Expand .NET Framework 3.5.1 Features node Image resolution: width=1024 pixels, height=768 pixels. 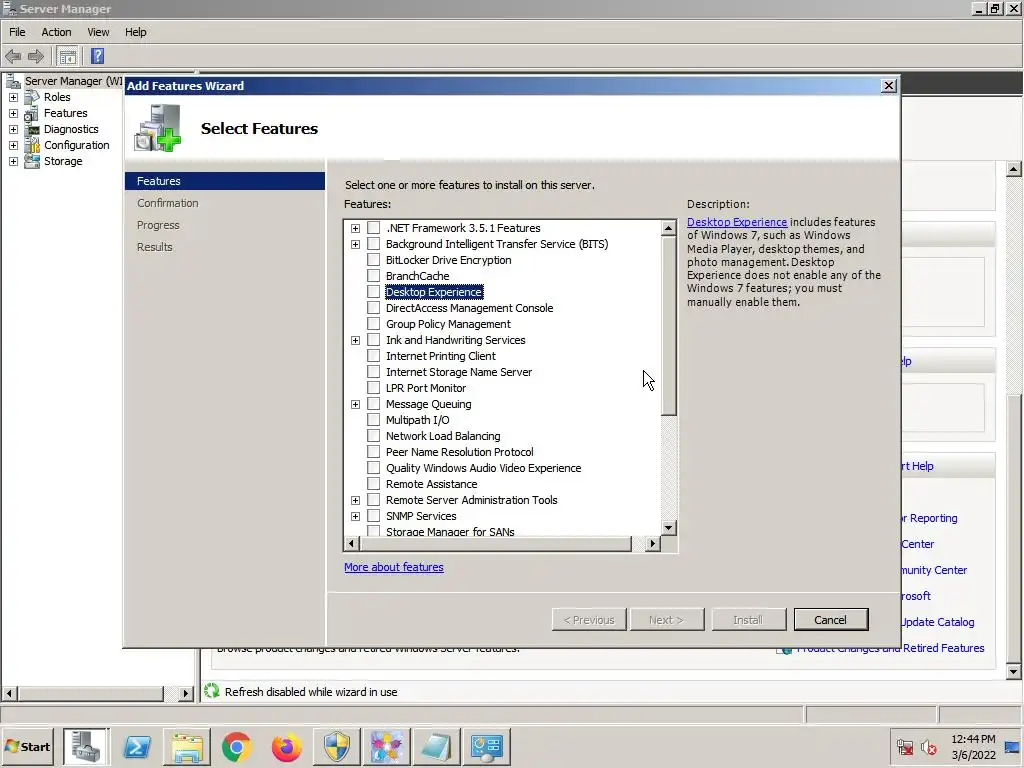tap(355, 228)
